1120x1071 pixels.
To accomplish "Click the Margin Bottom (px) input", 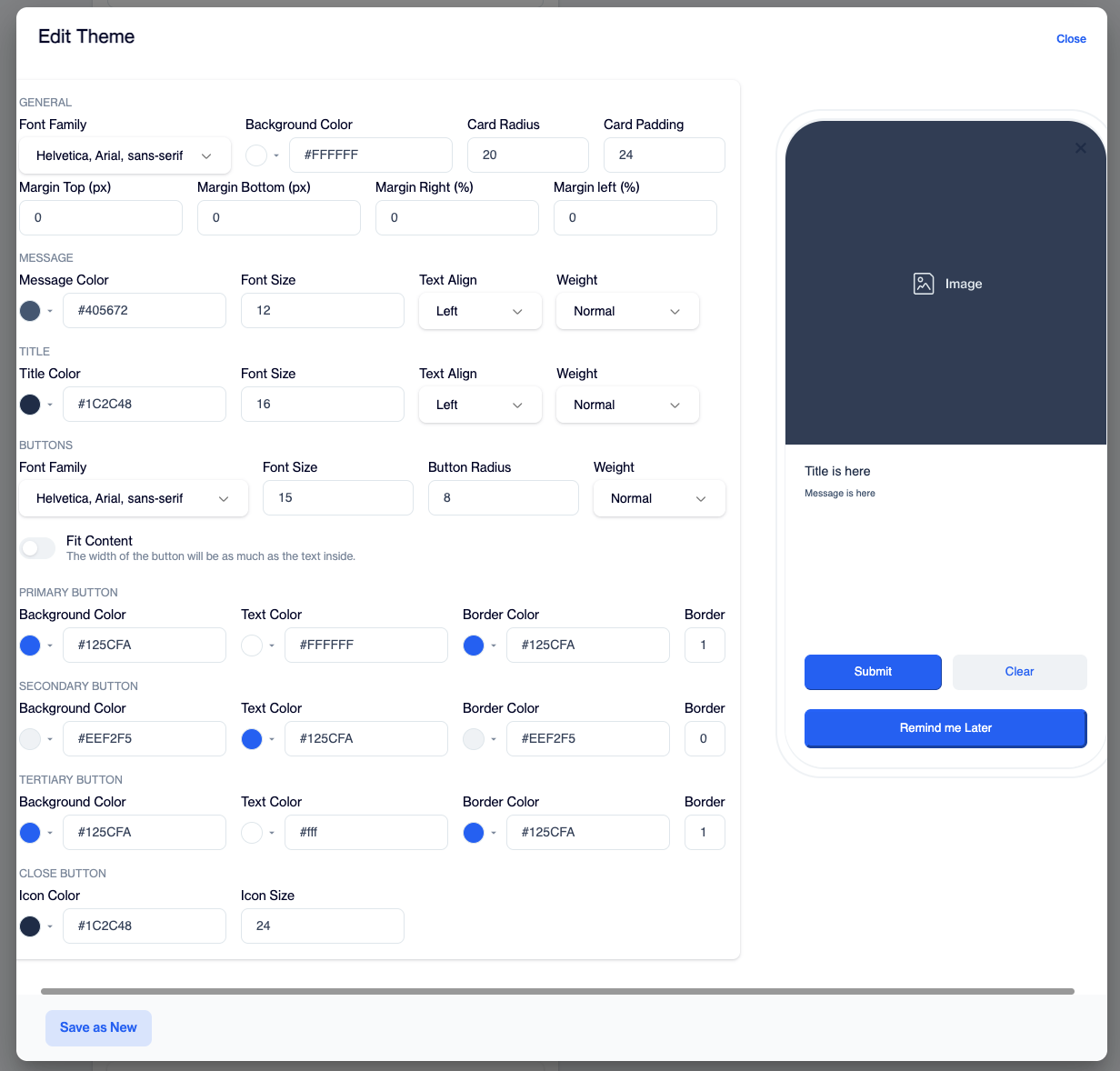I will [x=279, y=218].
